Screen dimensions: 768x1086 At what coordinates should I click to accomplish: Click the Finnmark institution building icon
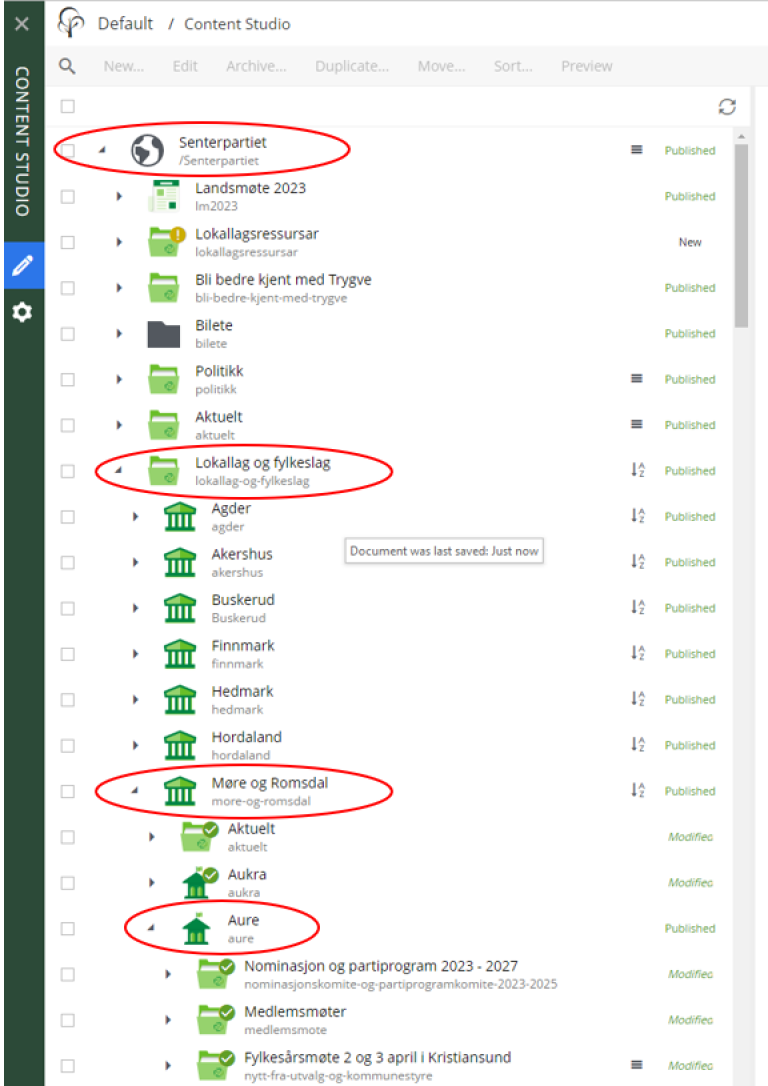coord(180,654)
